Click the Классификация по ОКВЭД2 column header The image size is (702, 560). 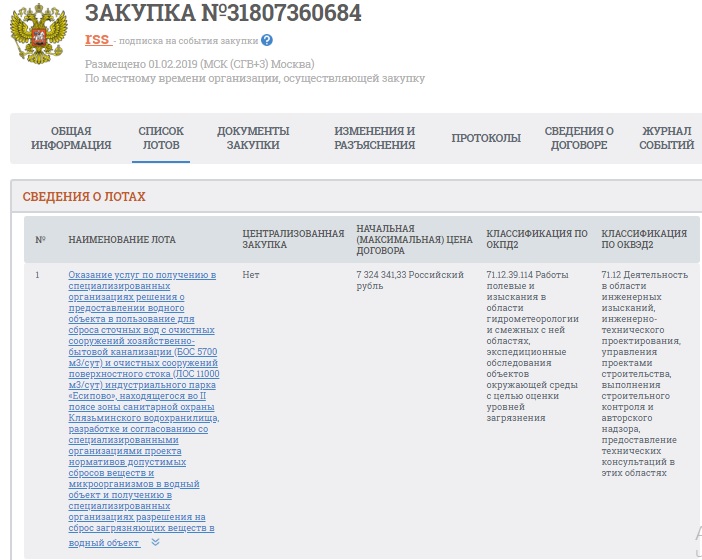[644, 239]
